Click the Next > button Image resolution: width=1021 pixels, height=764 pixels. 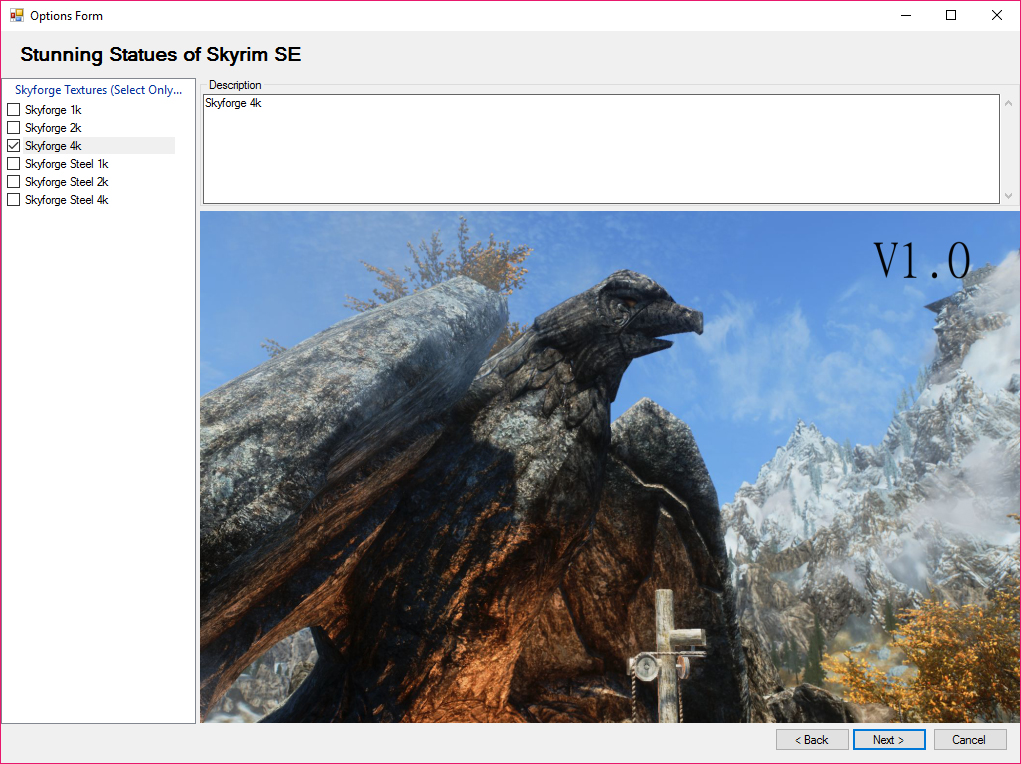coord(889,739)
